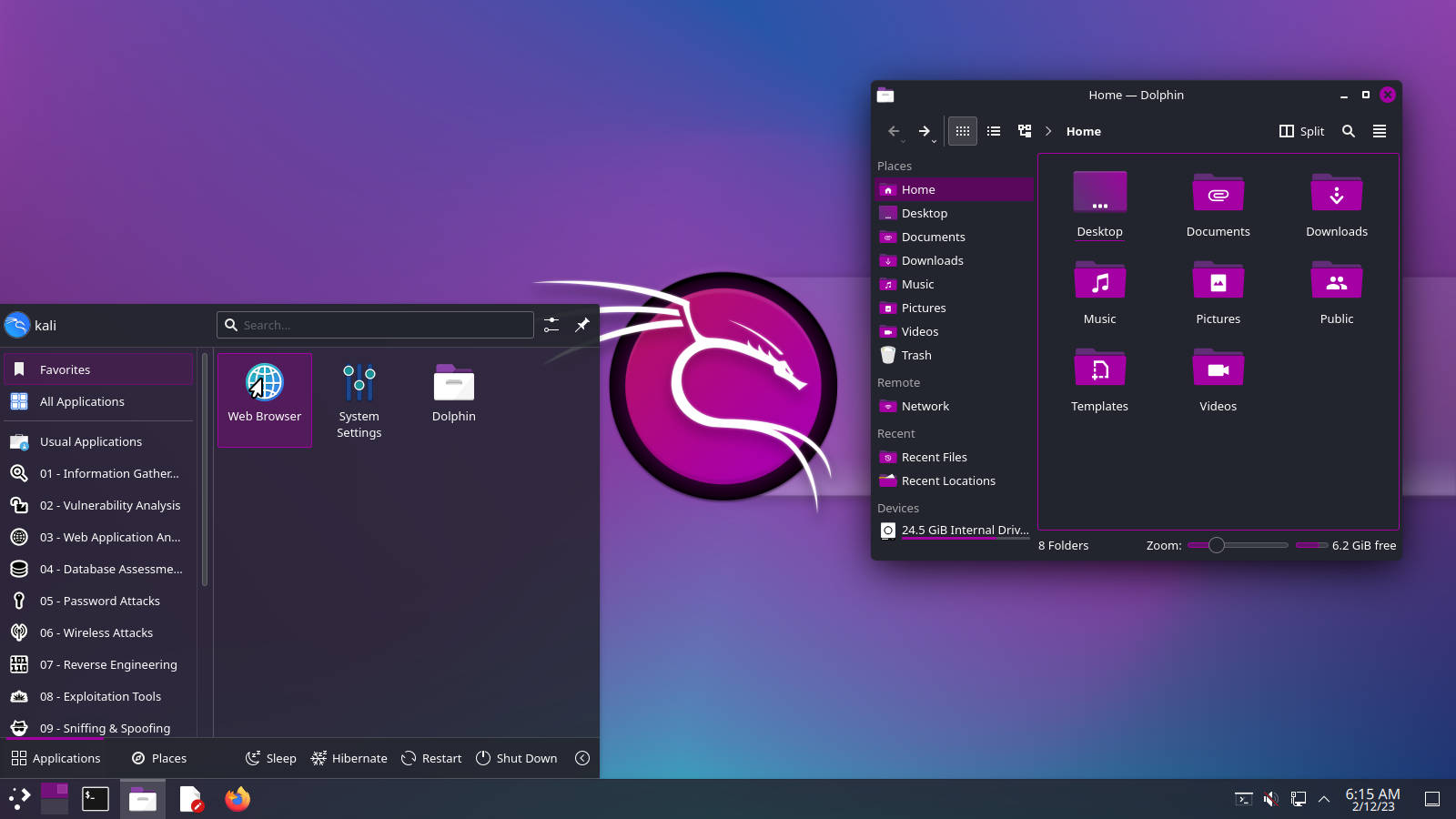Click the Shut Down button
This screenshot has height=819, width=1456.
[516, 758]
